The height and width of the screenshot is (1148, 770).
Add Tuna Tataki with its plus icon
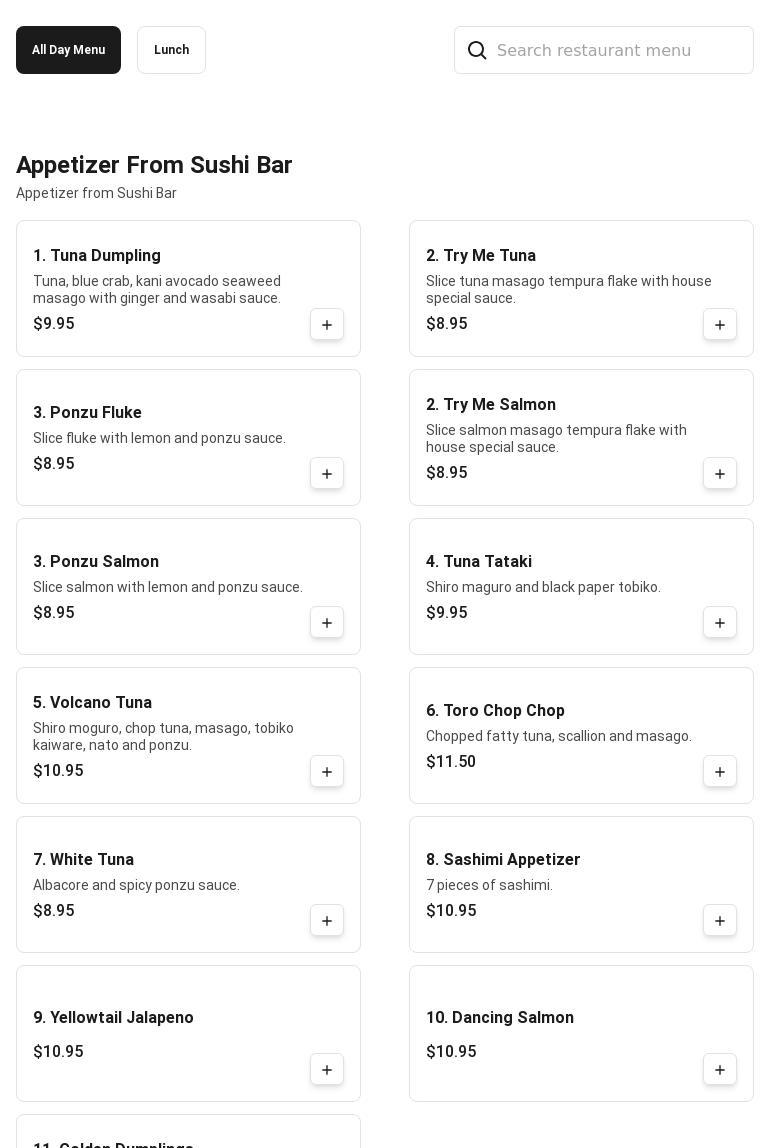720,623
